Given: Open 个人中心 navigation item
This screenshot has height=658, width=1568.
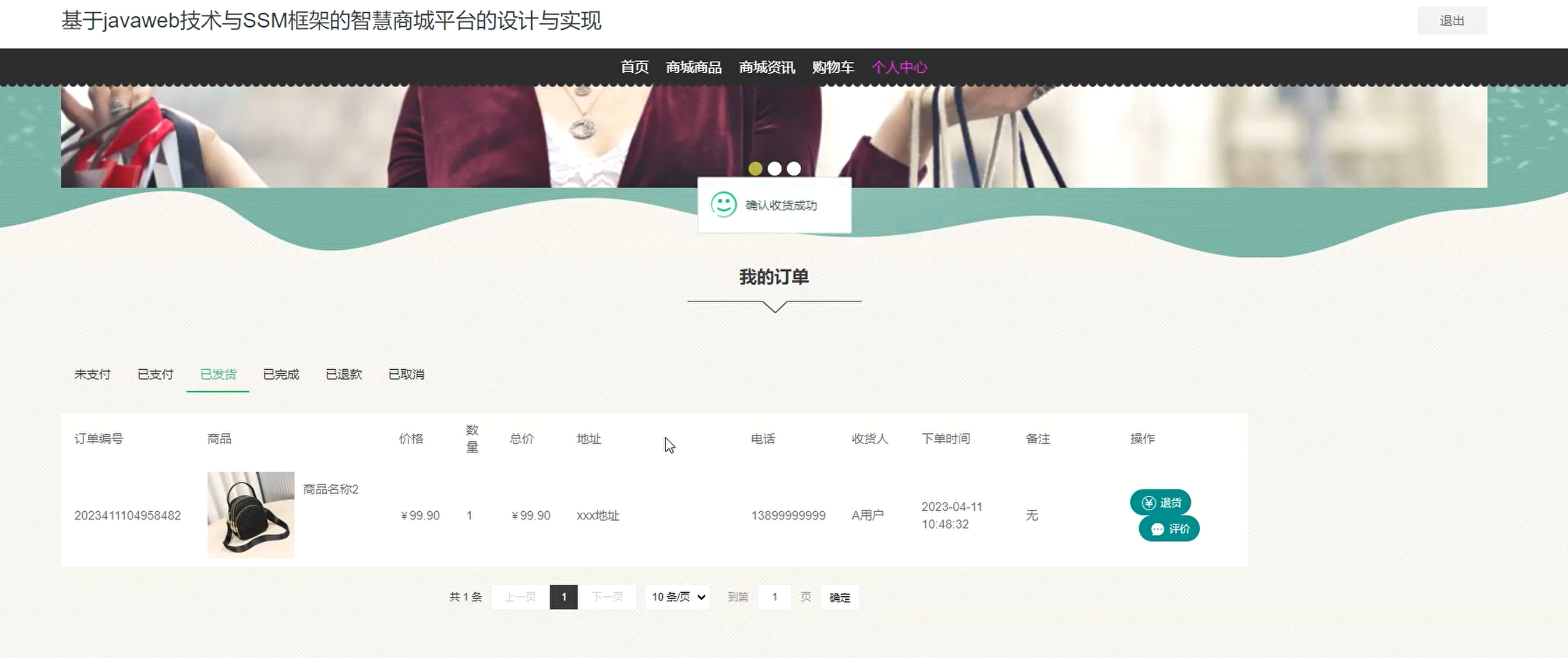Looking at the screenshot, I should click(899, 67).
